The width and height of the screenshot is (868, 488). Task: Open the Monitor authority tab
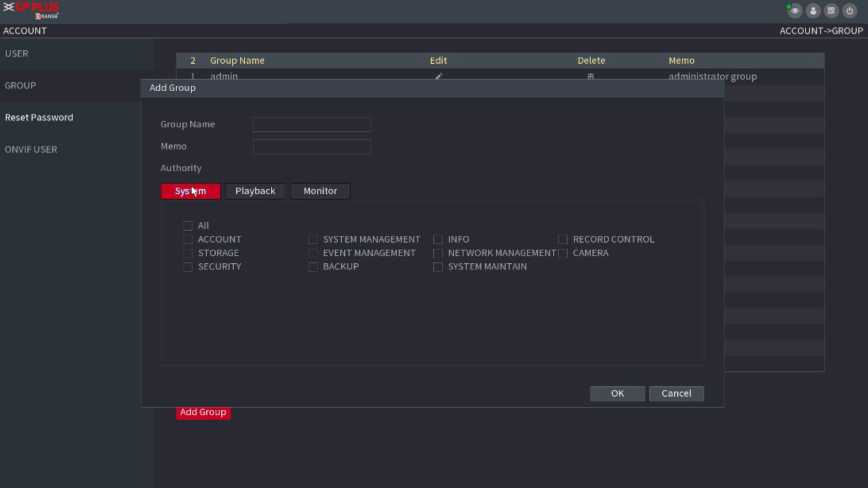[x=320, y=191]
